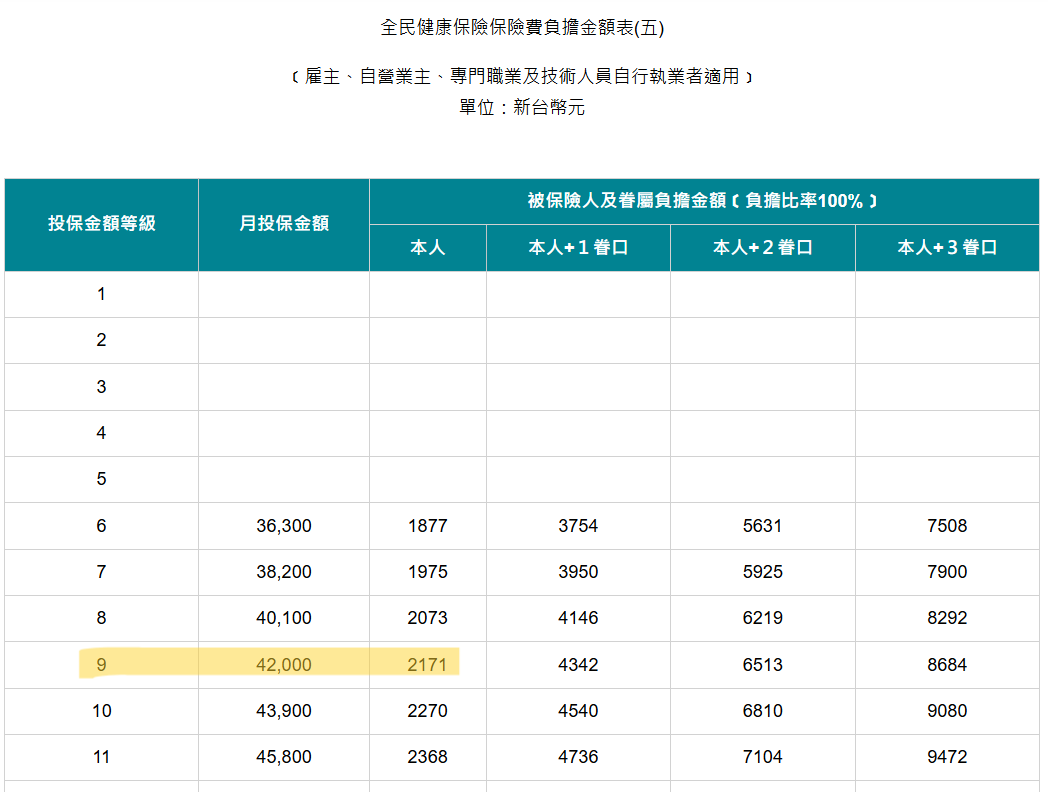Select the 本人+2 眷口 column header

762,248
